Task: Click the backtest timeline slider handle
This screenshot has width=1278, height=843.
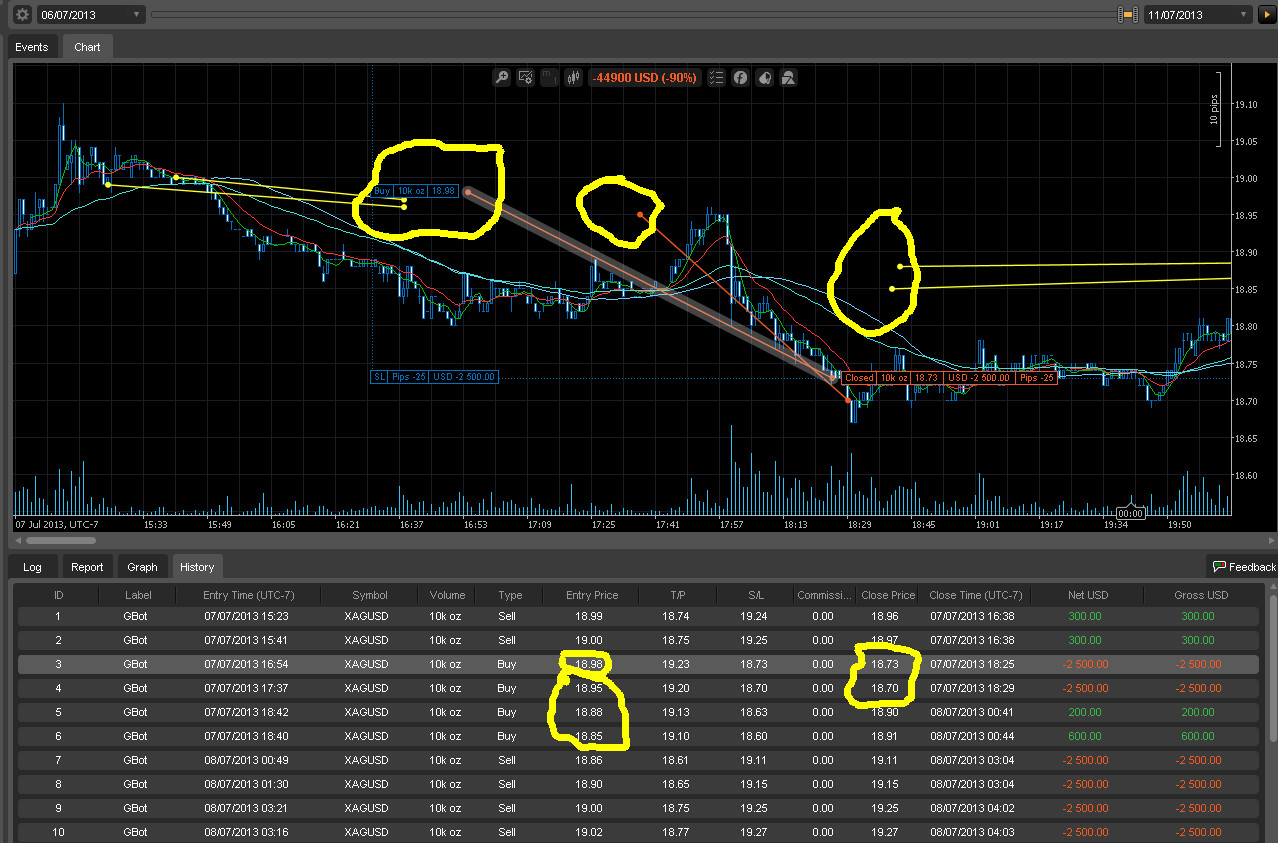Action: (x=1128, y=15)
